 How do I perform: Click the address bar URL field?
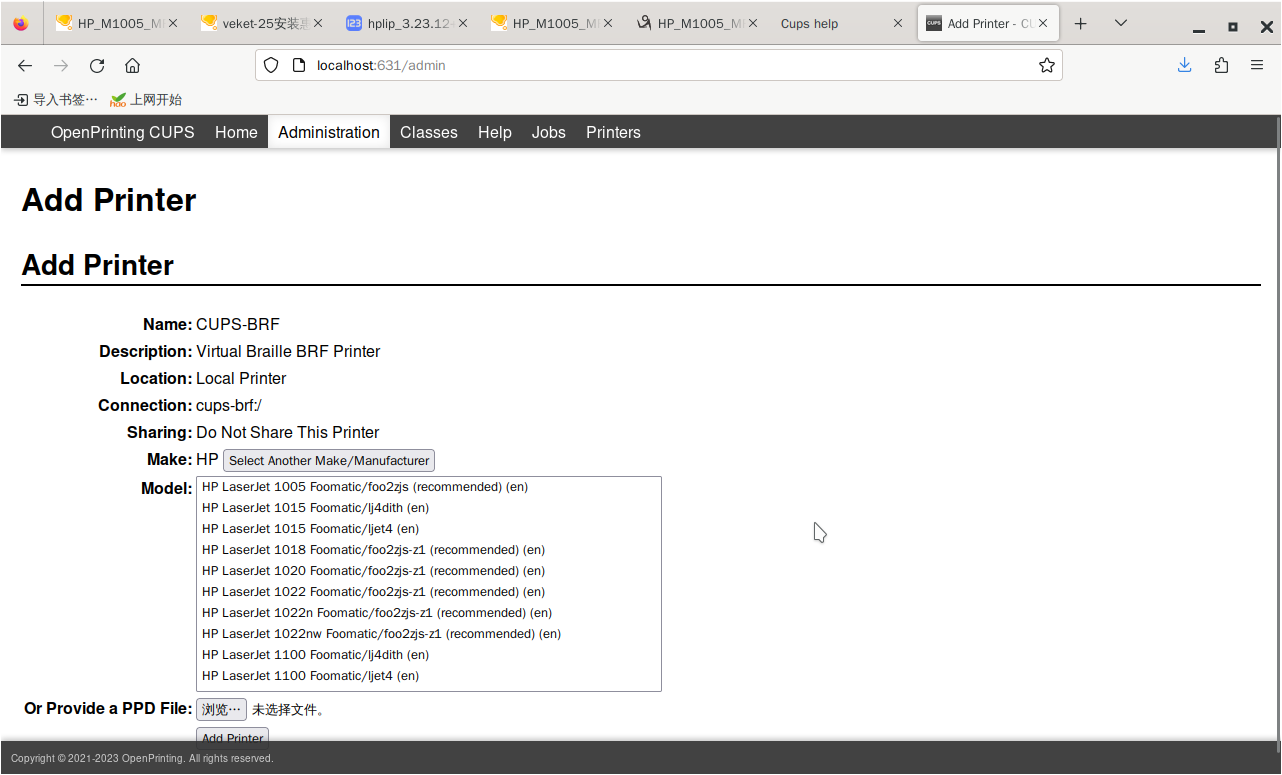(x=660, y=66)
